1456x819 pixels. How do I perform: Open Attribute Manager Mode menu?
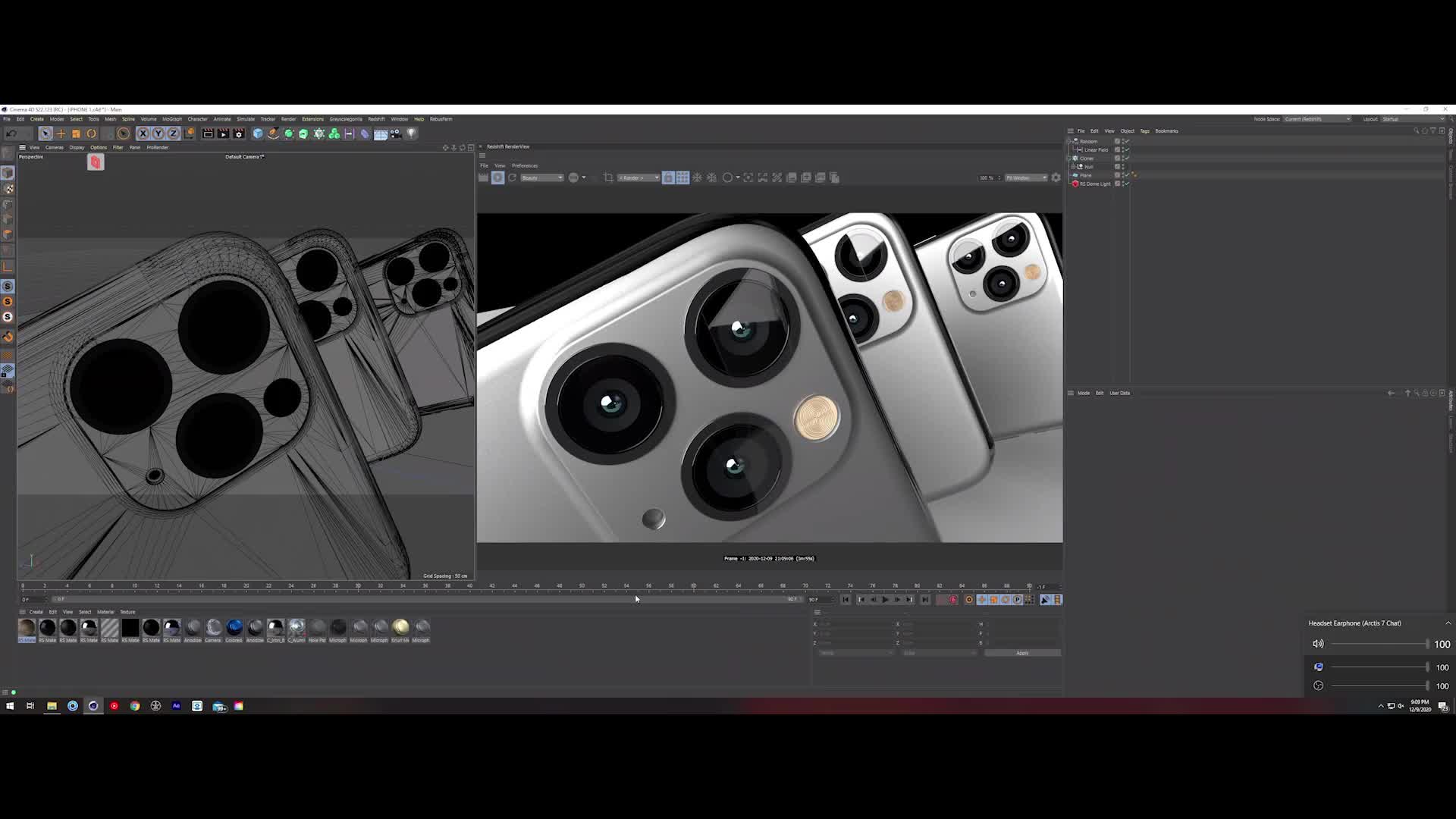point(1084,393)
